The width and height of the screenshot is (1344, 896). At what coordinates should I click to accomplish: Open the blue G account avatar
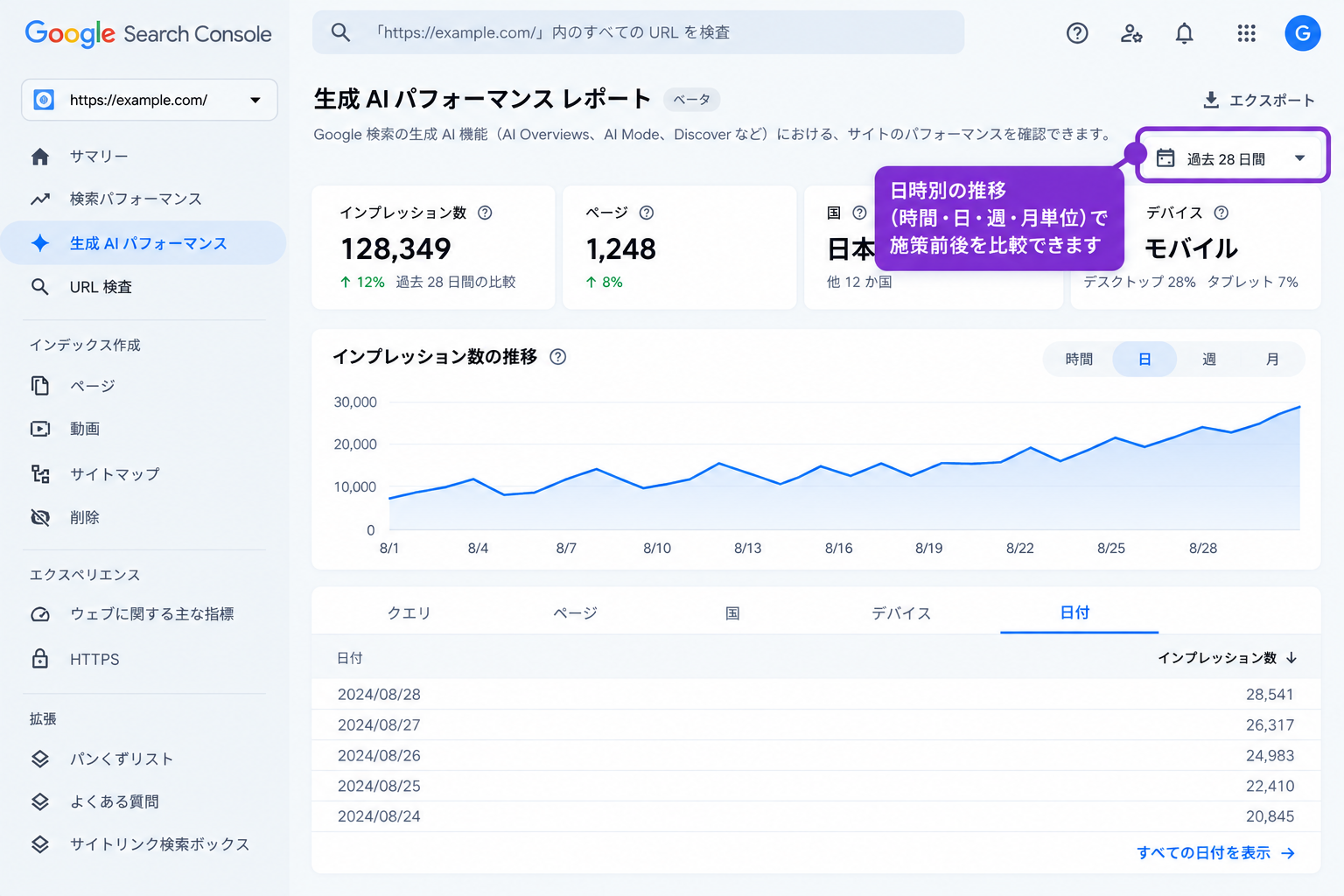(1302, 33)
